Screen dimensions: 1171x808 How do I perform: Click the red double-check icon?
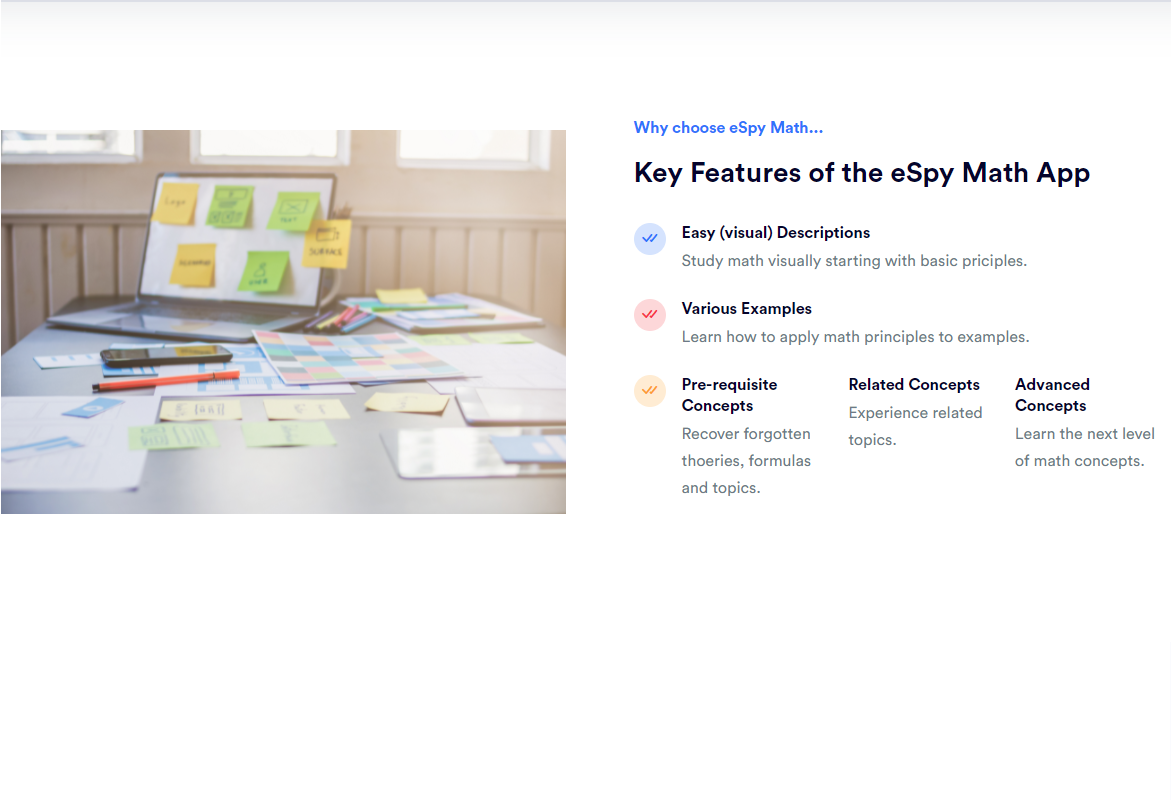click(x=650, y=314)
